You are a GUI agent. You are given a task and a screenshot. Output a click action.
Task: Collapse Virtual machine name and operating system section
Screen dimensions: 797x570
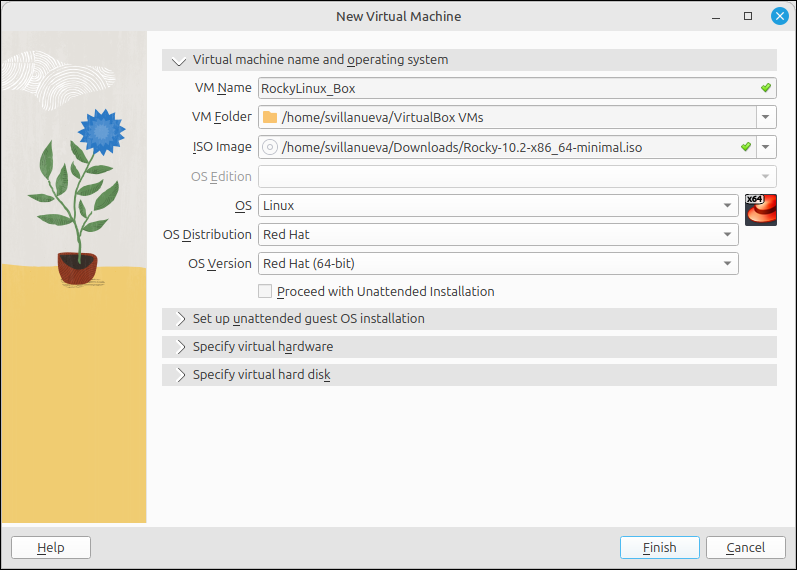point(469,60)
